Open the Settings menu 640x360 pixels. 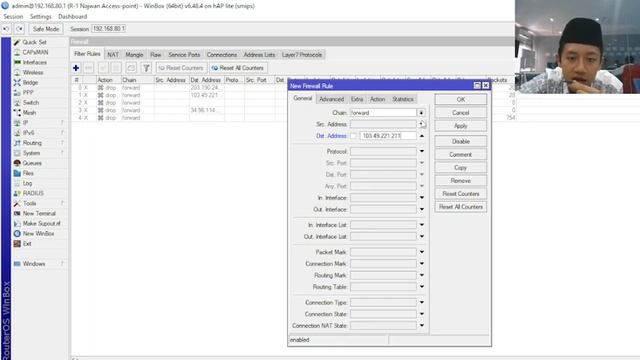pyautogui.click(x=40, y=17)
